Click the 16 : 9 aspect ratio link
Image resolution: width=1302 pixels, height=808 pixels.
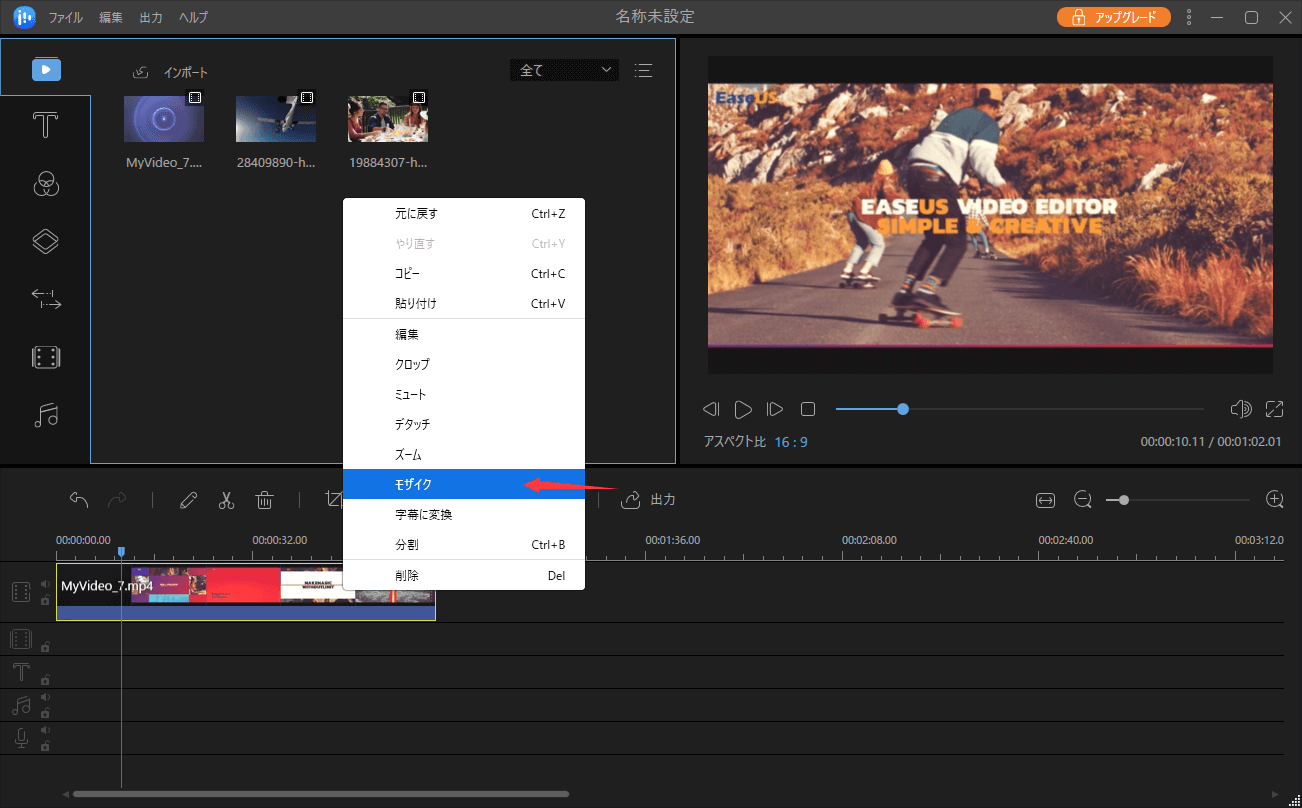click(x=791, y=442)
